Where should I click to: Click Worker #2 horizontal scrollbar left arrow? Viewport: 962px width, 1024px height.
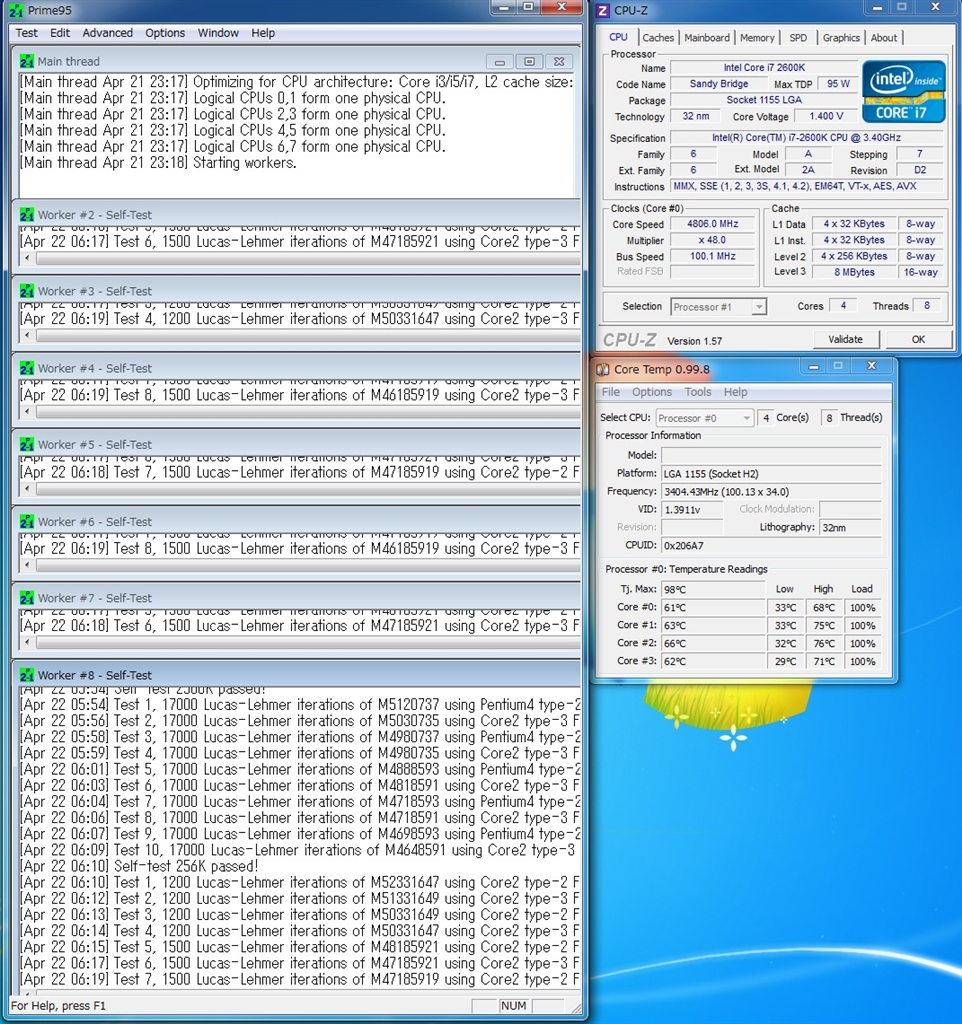pos(27,259)
